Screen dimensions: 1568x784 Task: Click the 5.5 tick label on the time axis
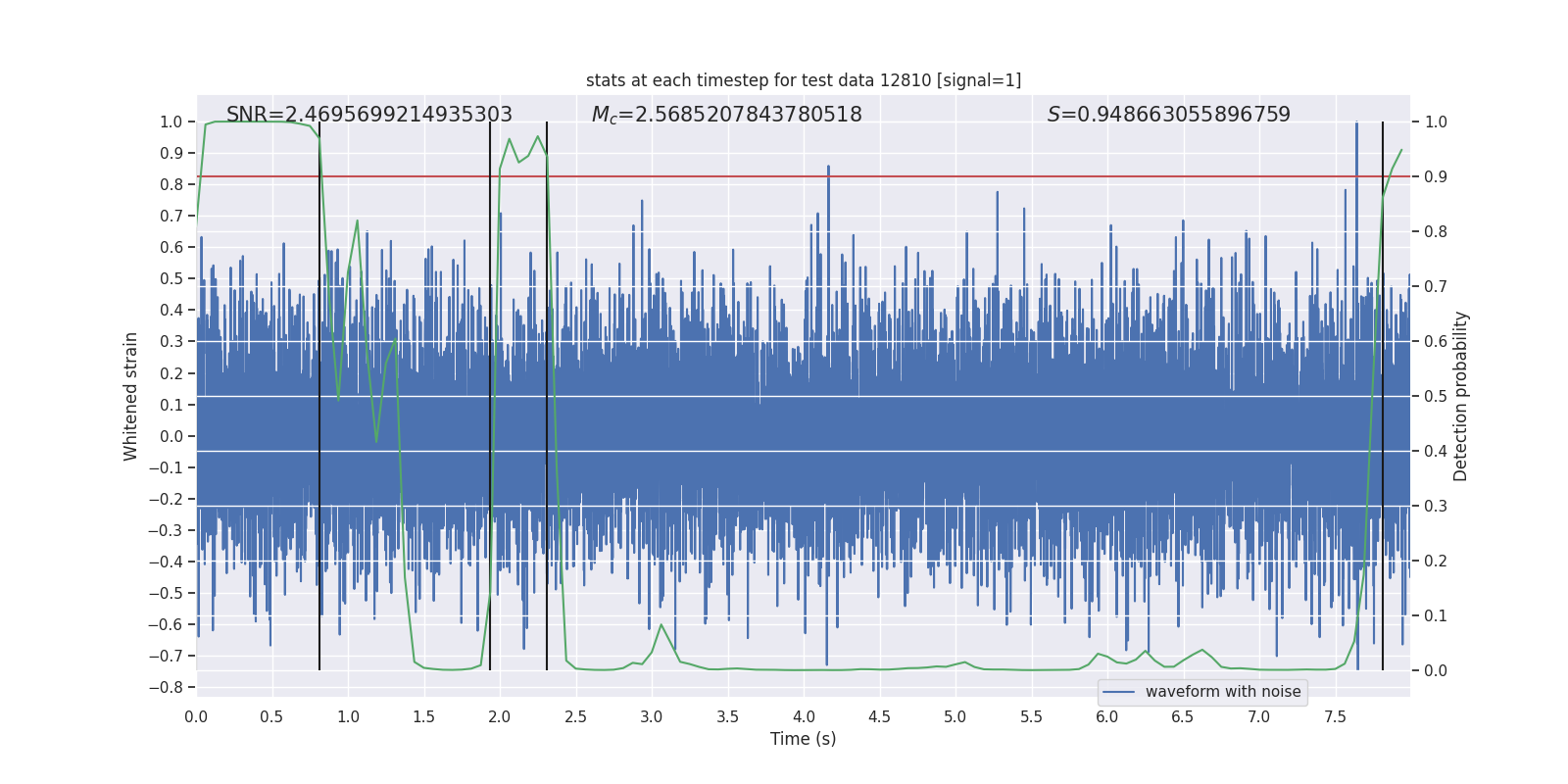click(1031, 716)
